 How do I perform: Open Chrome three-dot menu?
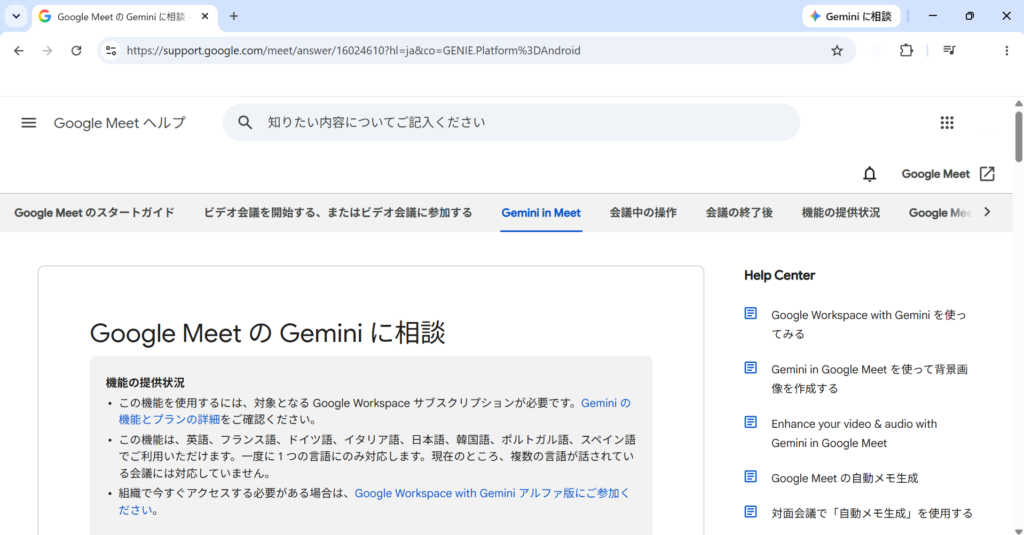[x=1006, y=50]
